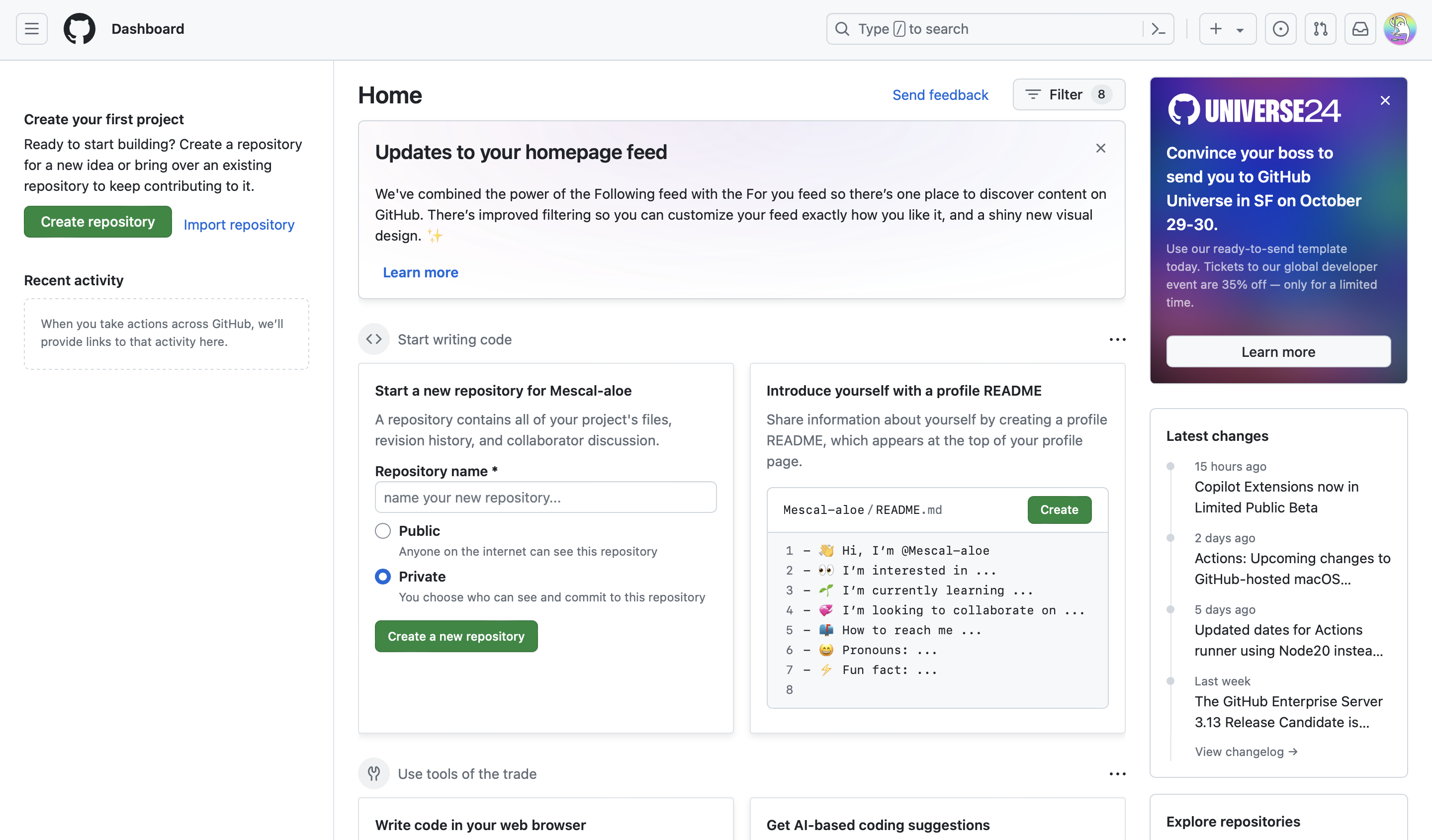
Task: Select the Public repository visibility option
Action: point(382,530)
